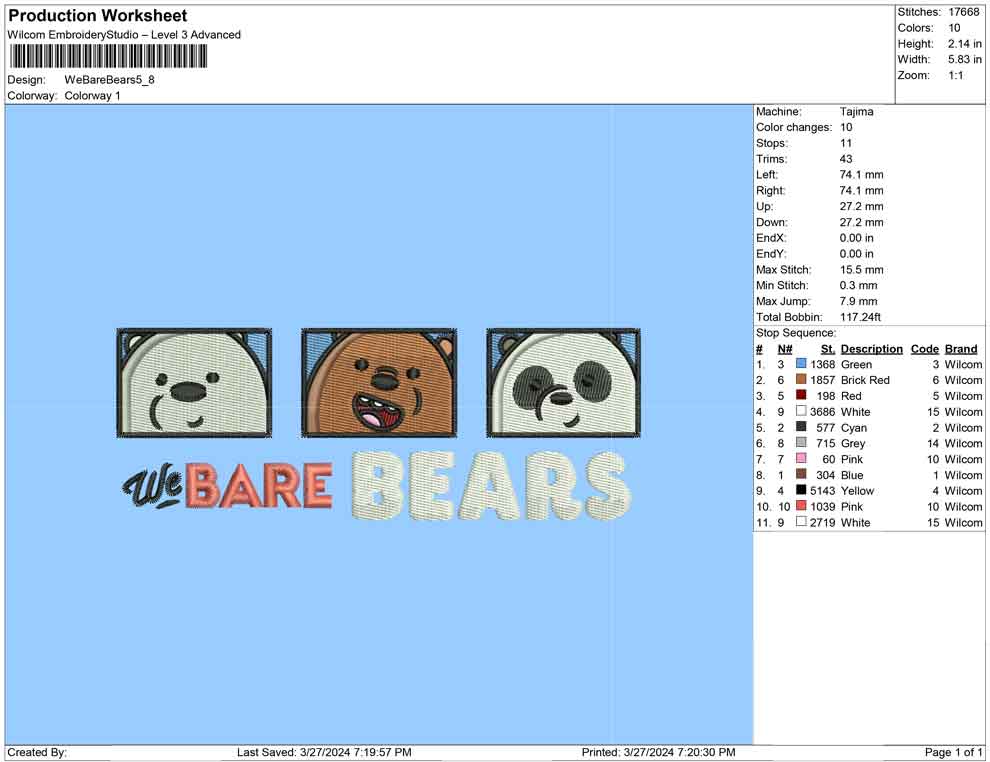Image resolution: width=990 pixels, height=762 pixels.
Task: Click the Up value '27.2 mm'
Action: point(862,206)
